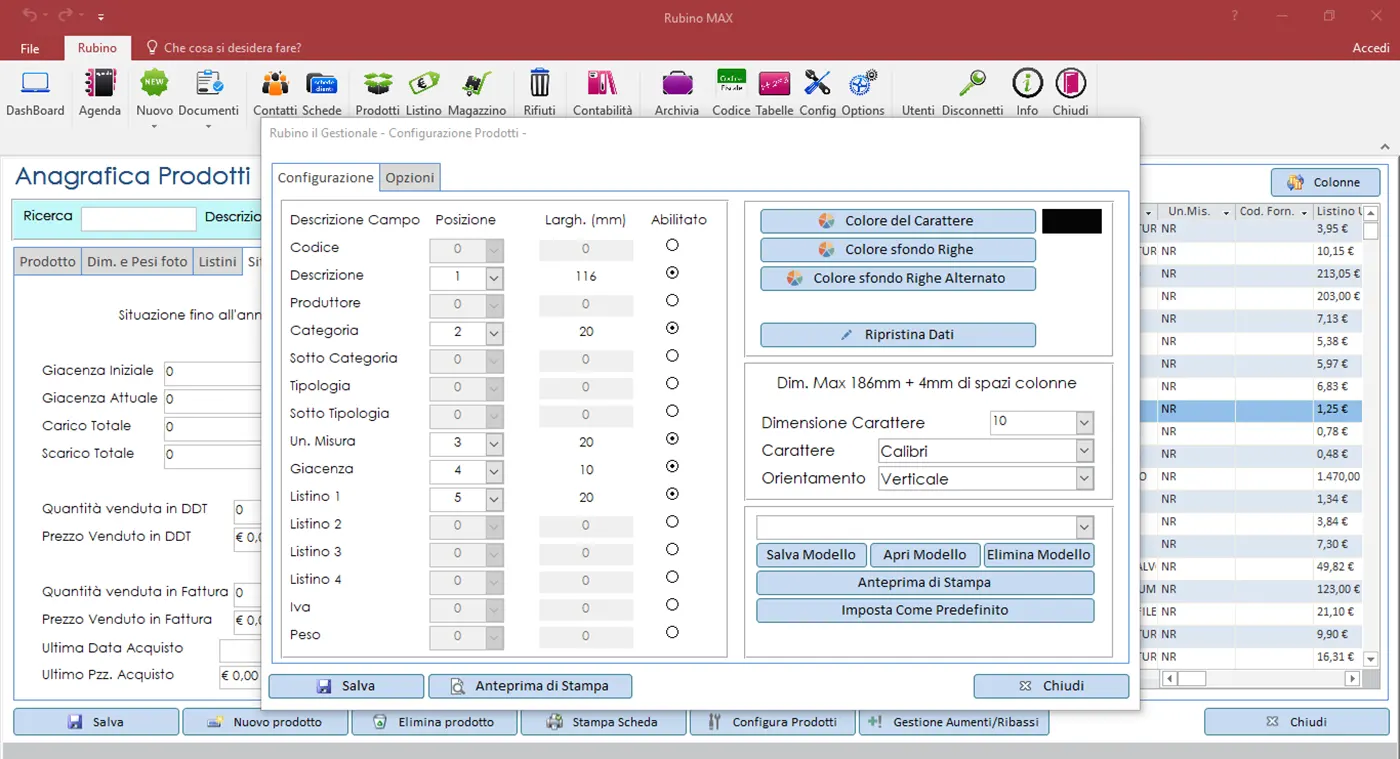Viewport: 1400px width, 759px height.
Task: Toggle the Categoria Abilitato radio button
Action: pyautogui.click(x=672, y=328)
